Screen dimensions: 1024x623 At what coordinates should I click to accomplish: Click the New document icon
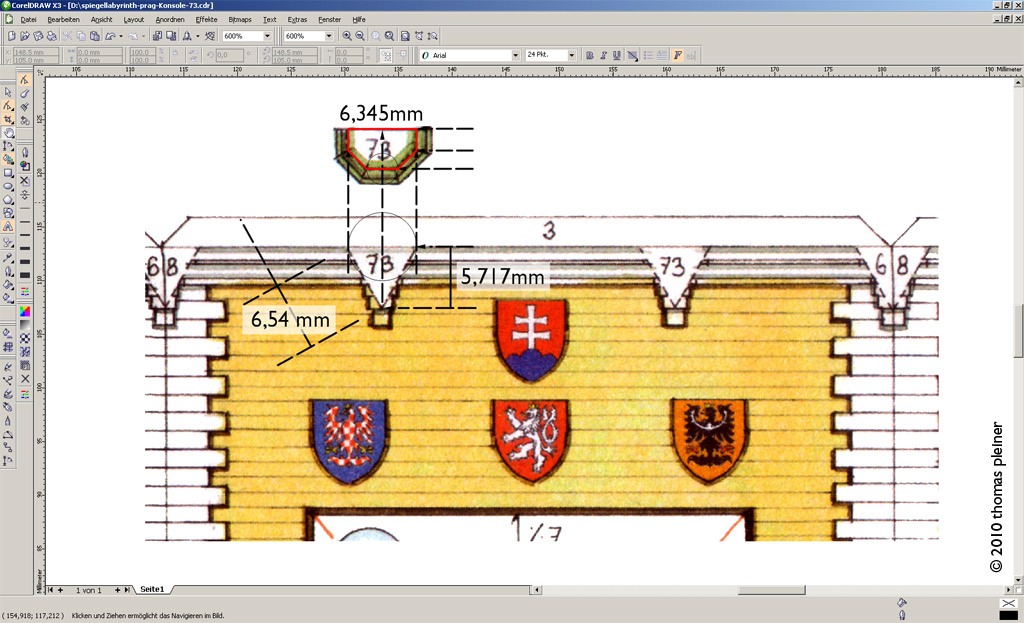(x=10, y=36)
